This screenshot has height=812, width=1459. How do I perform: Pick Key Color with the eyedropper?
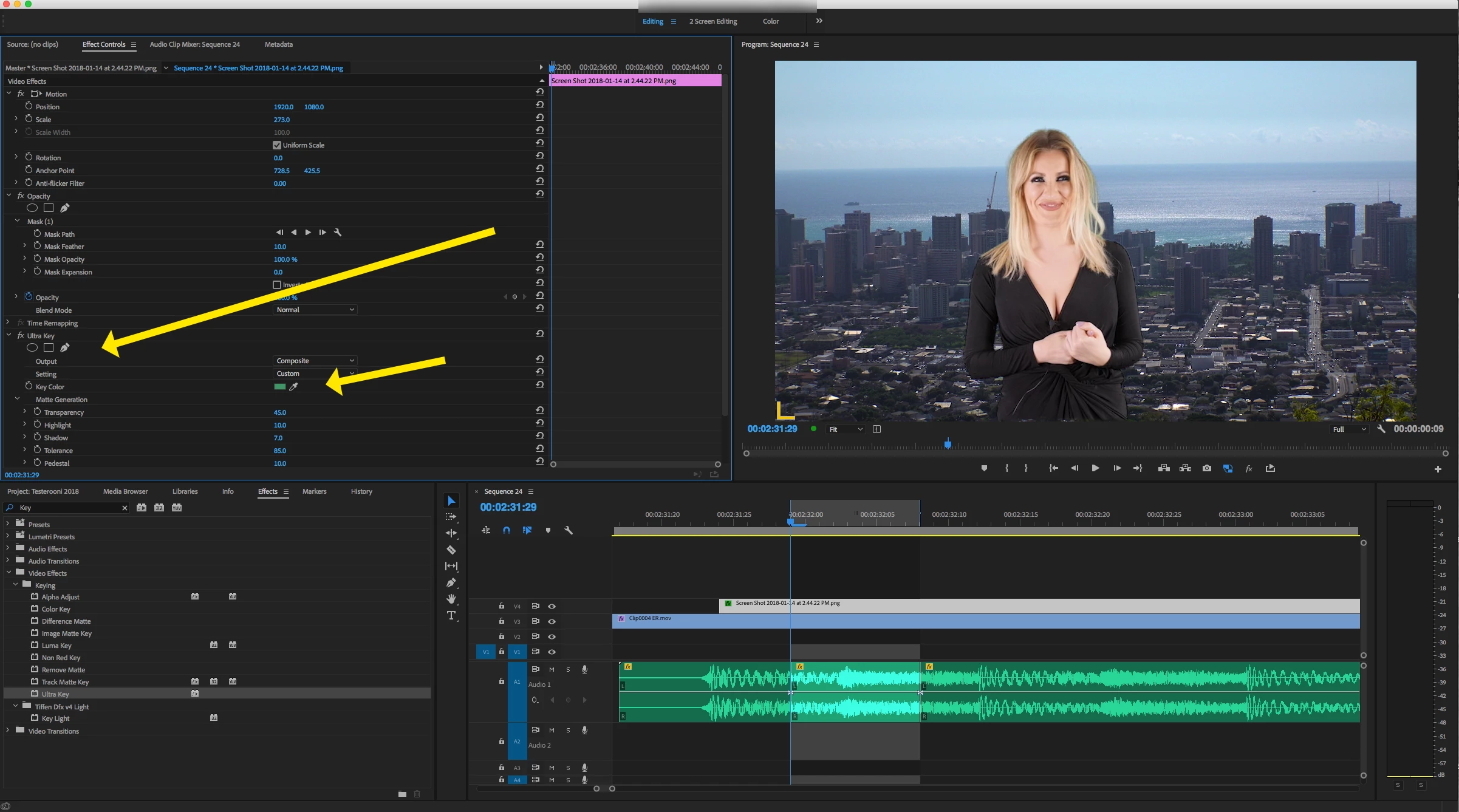[x=293, y=387]
